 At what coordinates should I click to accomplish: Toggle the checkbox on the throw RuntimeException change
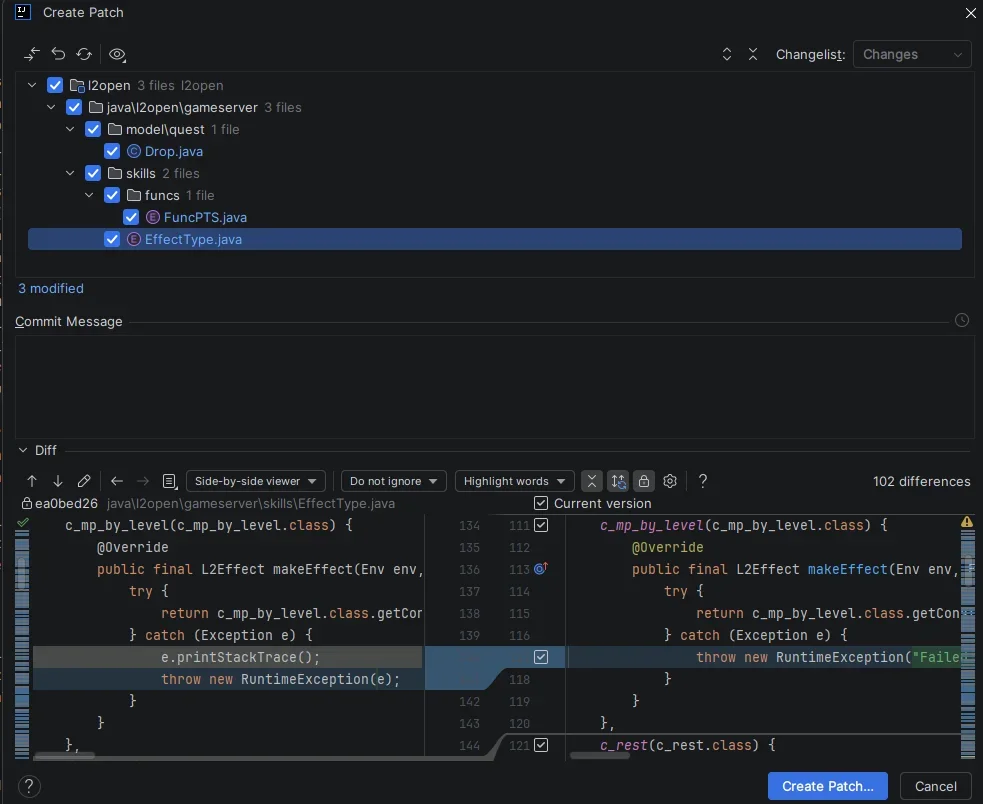coord(541,657)
